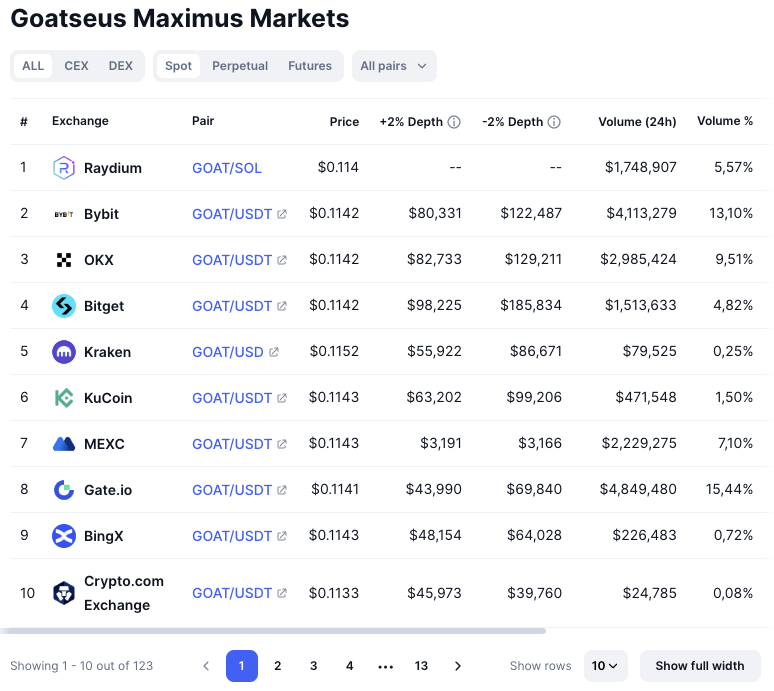Image resolution: width=774 pixels, height=691 pixels.
Task: Click the Gate.io logo icon
Action: point(64,490)
